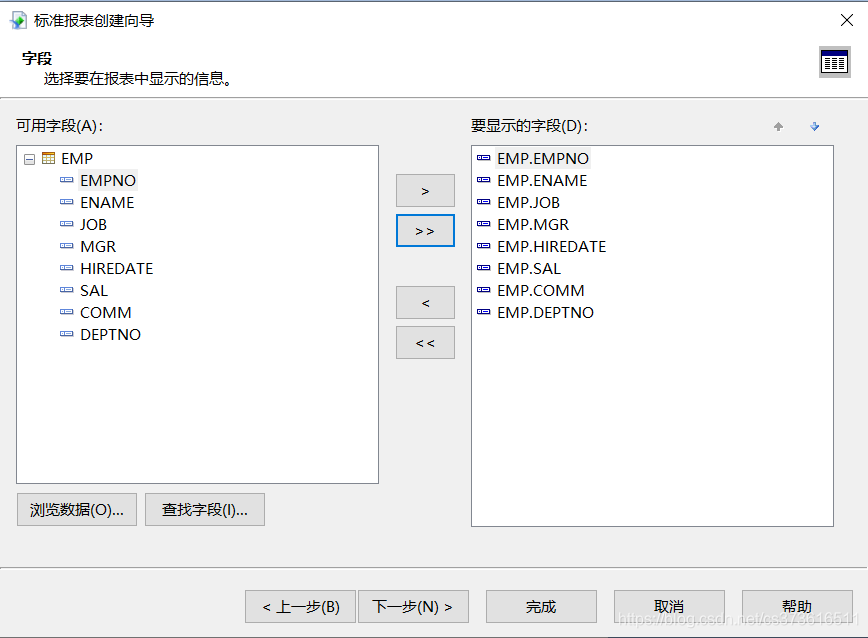The height and width of the screenshot is (638, 868).
Task: Add selected field with single > button
Action: coord(425,191)
